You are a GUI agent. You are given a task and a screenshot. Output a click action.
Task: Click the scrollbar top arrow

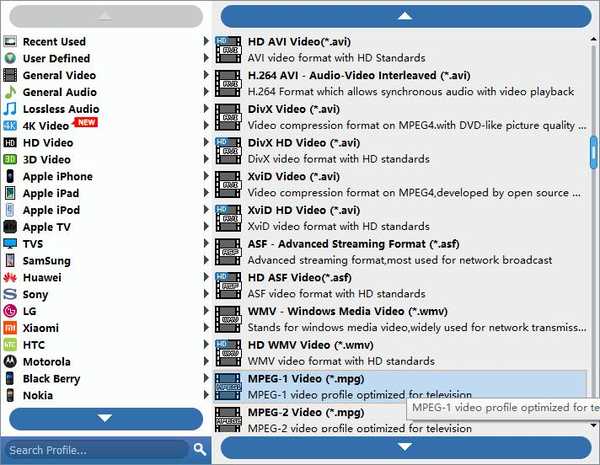tap(593, 39)
